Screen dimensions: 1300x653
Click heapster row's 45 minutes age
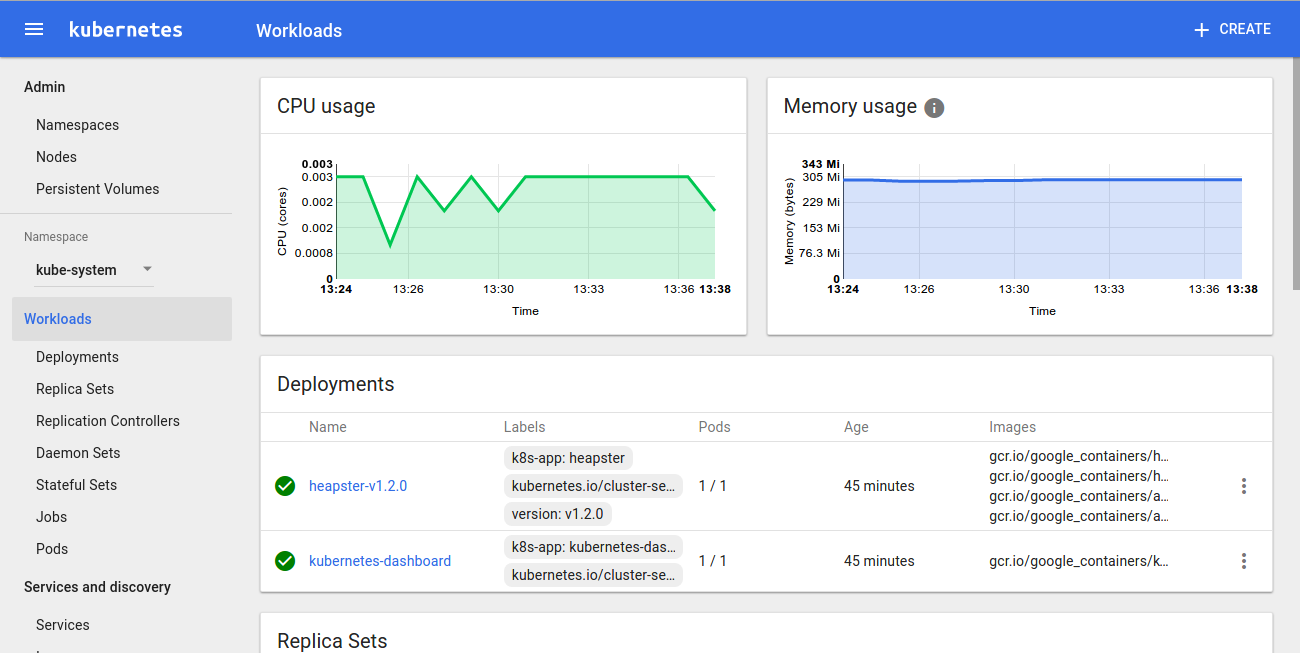879,486
